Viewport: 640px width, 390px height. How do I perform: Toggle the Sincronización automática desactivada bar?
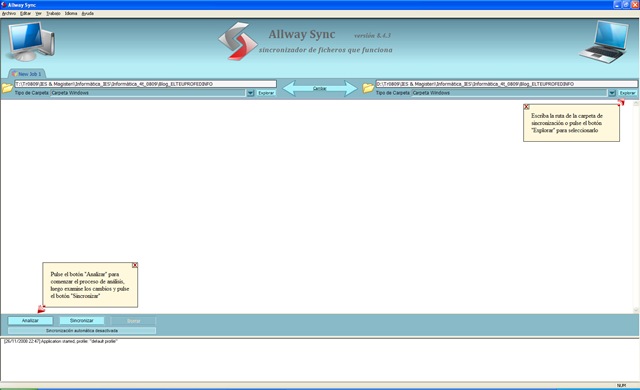tap(82, 330)
